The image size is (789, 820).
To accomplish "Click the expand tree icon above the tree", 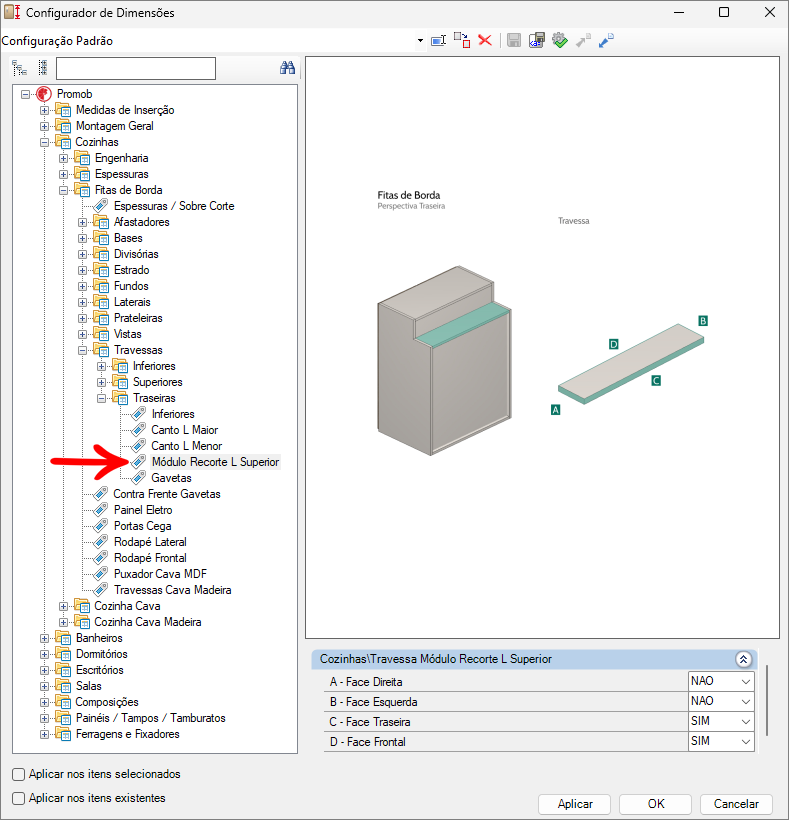I will click(19, 68).
